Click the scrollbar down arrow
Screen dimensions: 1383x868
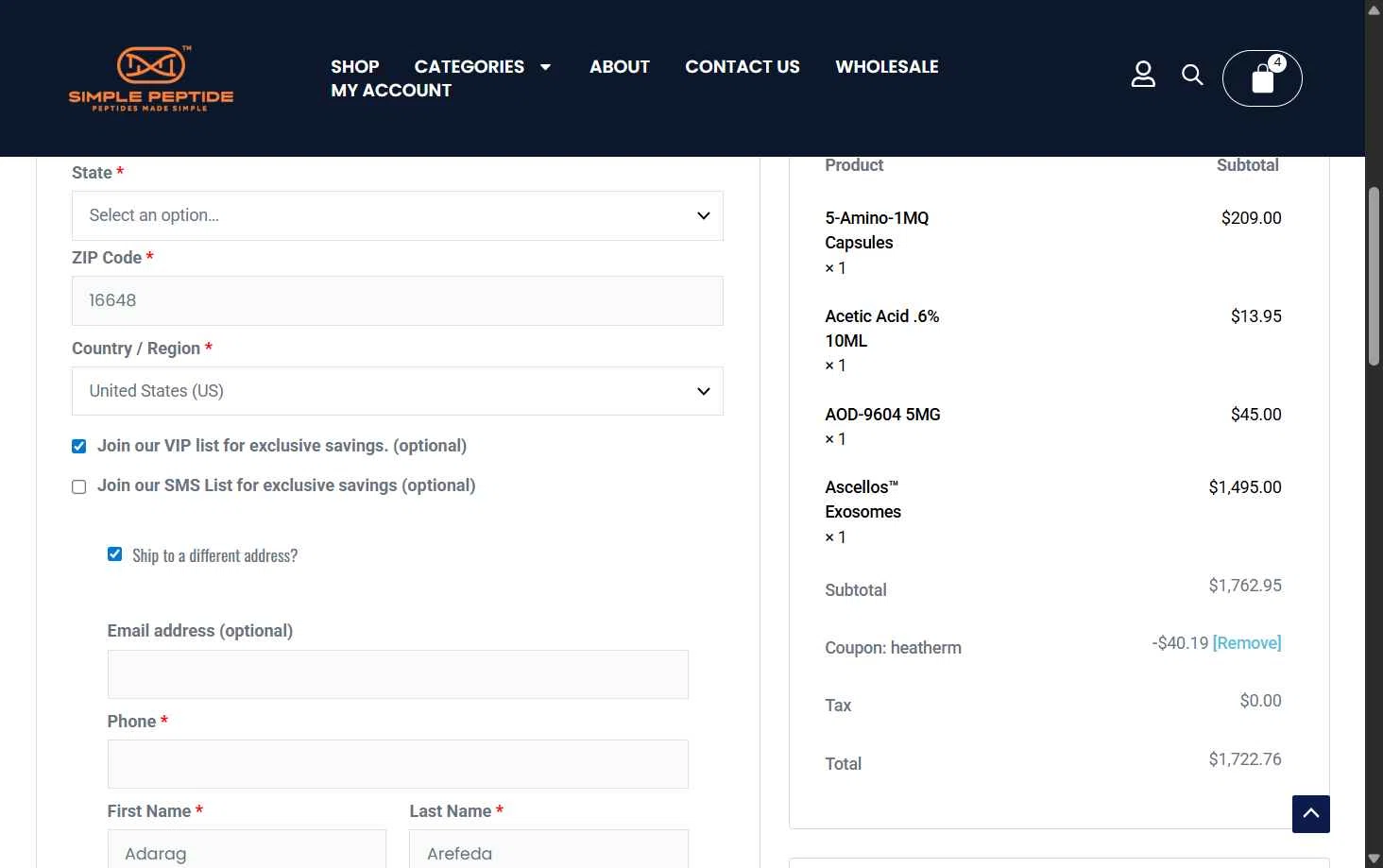click(1374, 859)
